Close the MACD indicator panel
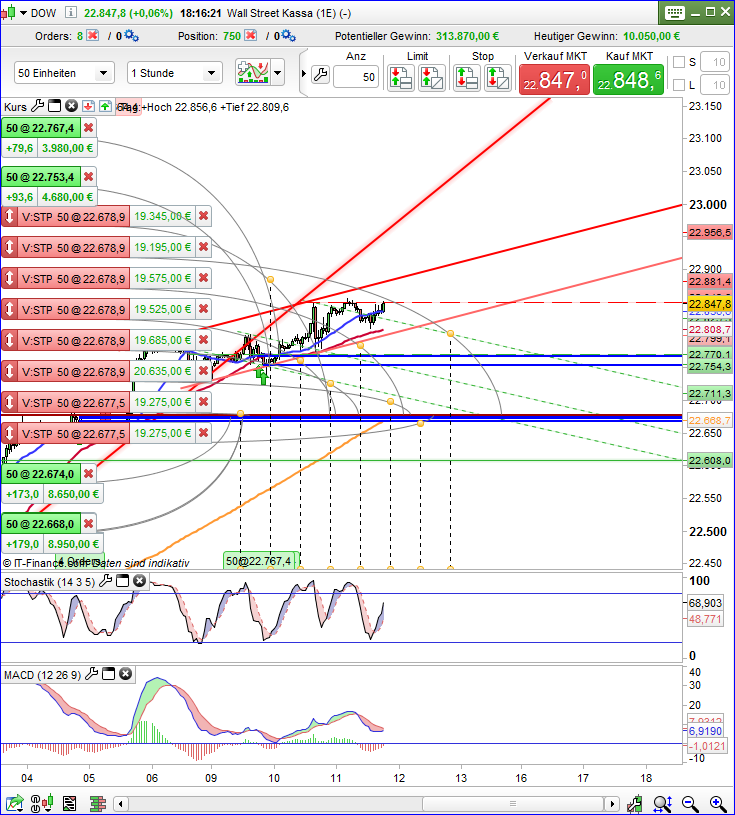This screenshot has width=735, height=815. [x=126, y=674]
